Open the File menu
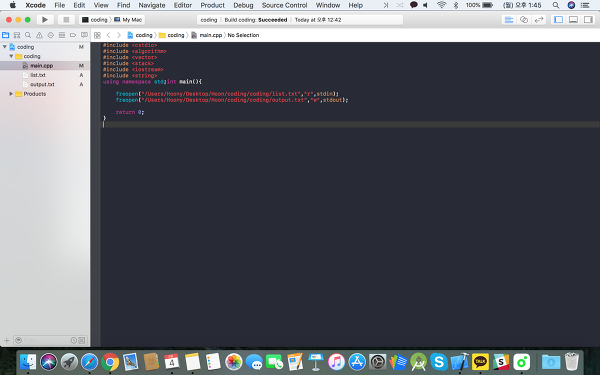Viewport: 600px width, 375px height. [60, 5]
